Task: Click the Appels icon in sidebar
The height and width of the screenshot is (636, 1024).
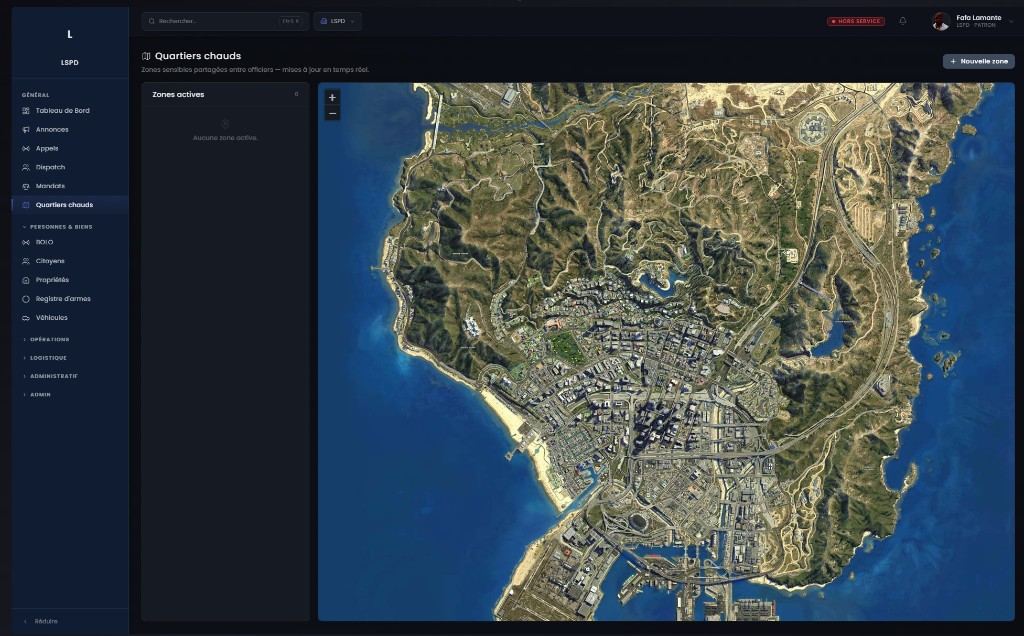Action: click(26, 149)
